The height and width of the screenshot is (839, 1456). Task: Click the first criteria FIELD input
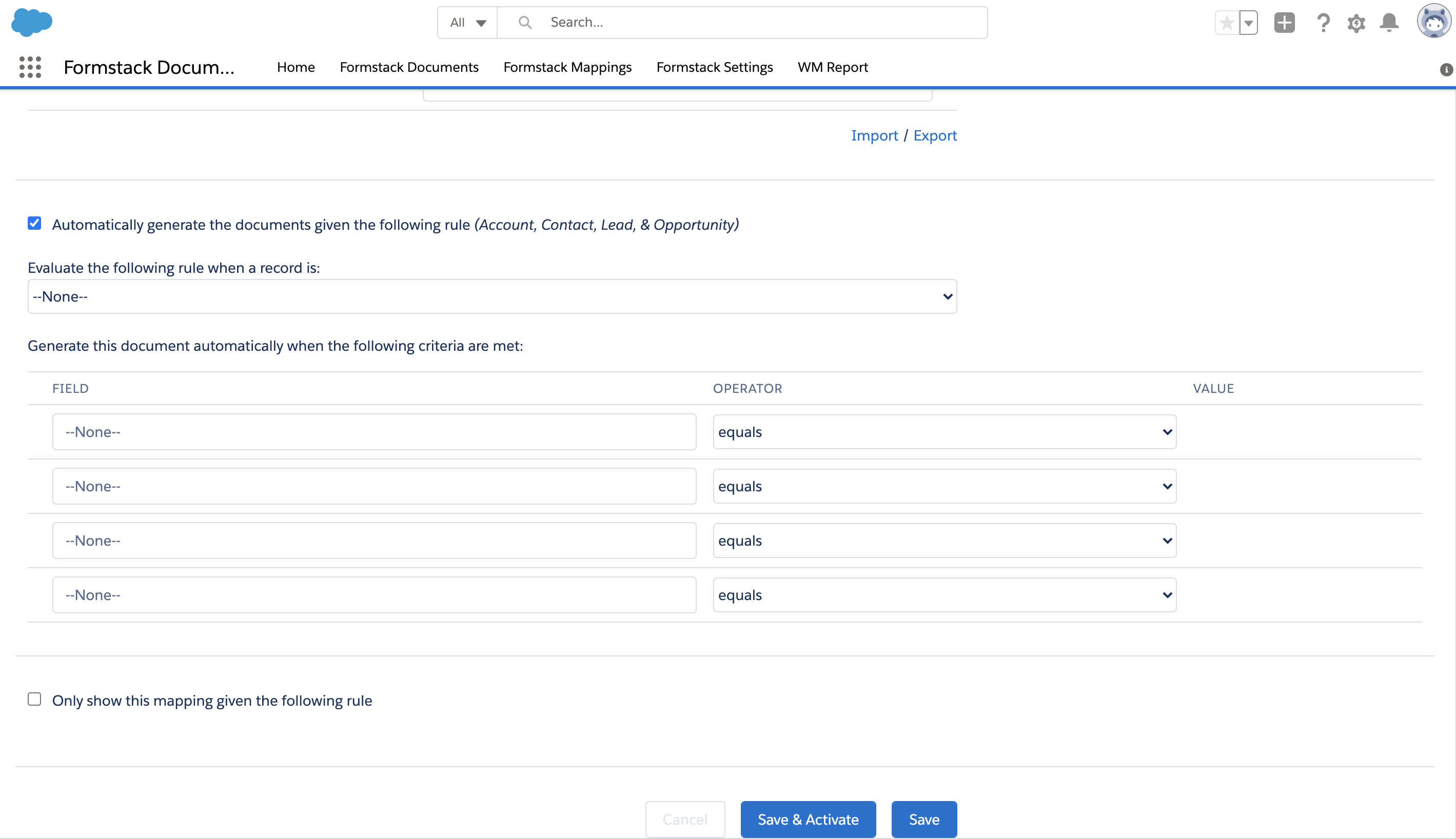point(374,432)
